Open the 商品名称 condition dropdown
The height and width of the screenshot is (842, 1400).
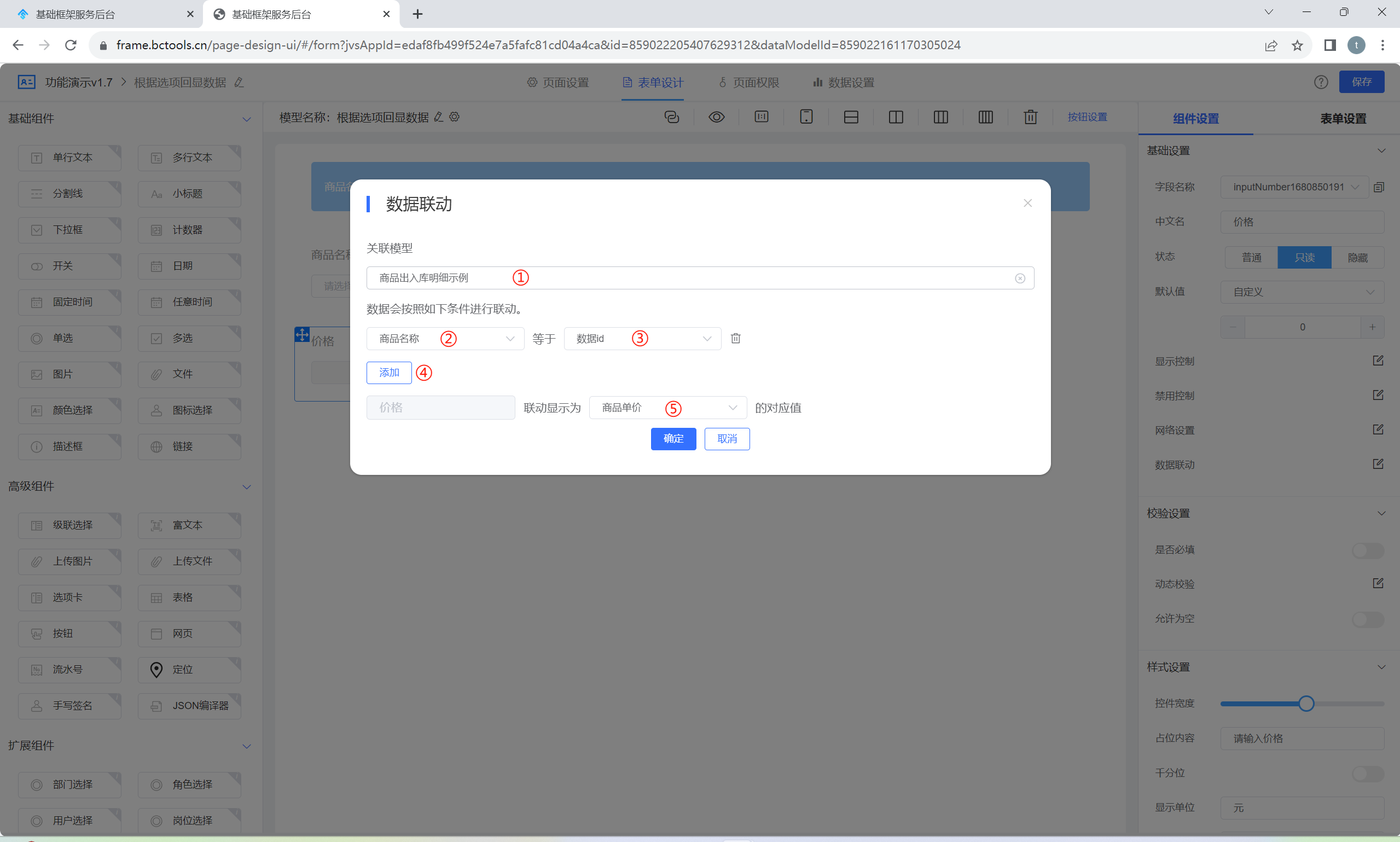tap(445, 339)
